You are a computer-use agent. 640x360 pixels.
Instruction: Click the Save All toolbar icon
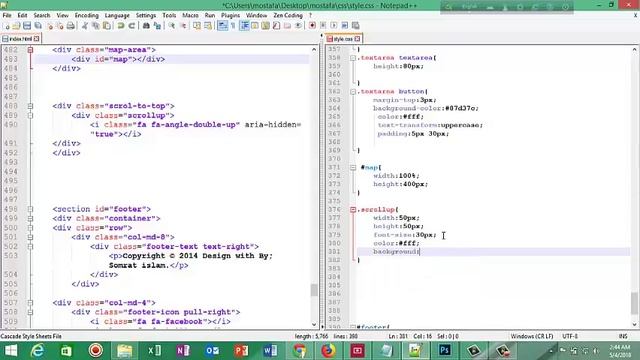click(x=38, y=26)
